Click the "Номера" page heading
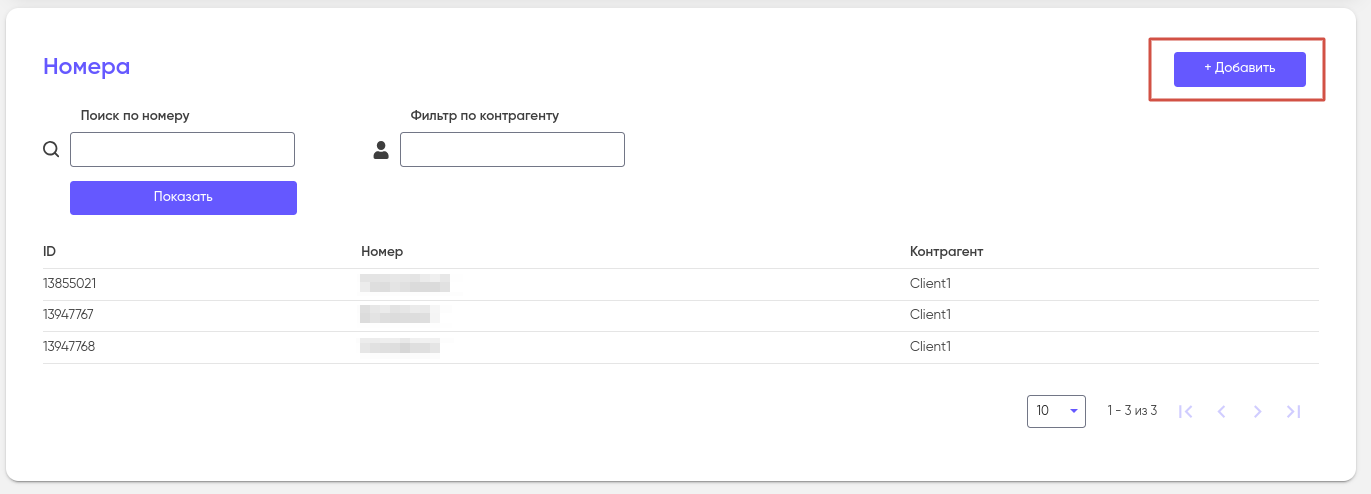The height and width of the screenshot is (494, 1371). click(x=86, y=67)
